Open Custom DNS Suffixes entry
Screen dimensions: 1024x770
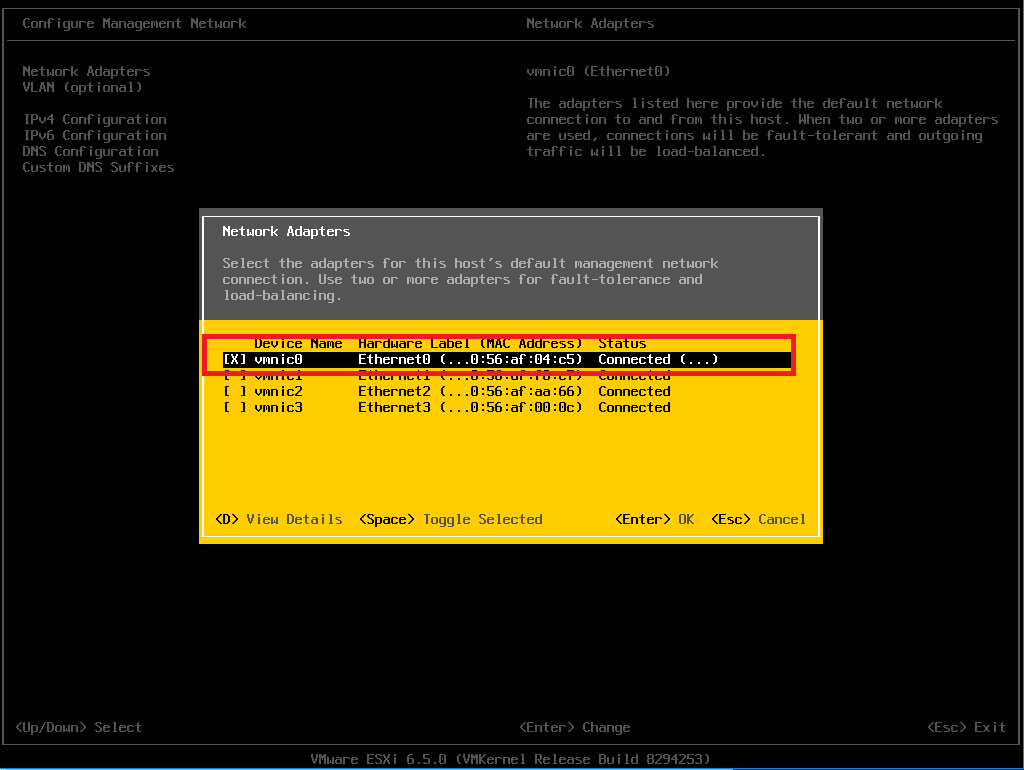click(99, 167)
